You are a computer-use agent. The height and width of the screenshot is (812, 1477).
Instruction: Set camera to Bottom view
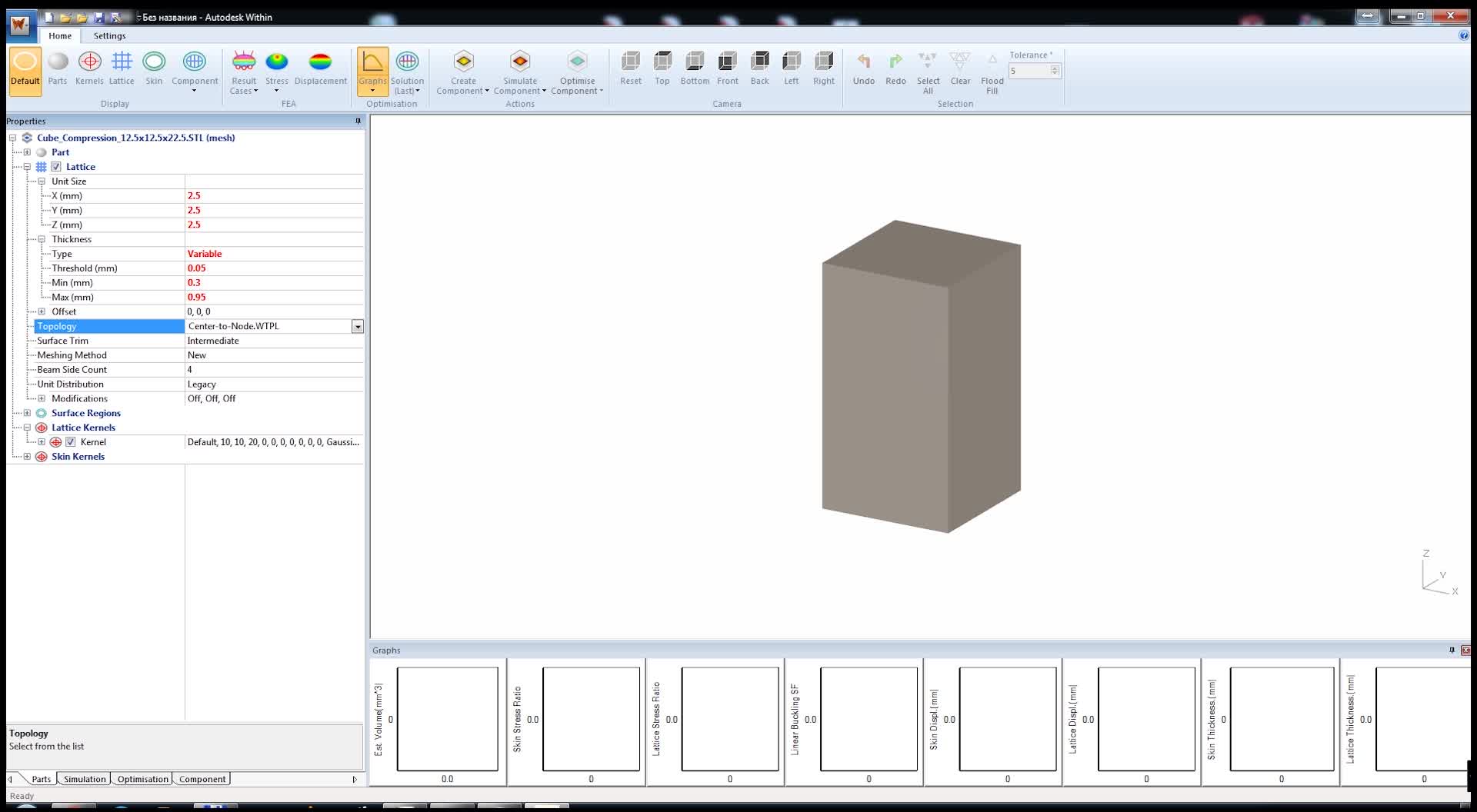[695, 68]
